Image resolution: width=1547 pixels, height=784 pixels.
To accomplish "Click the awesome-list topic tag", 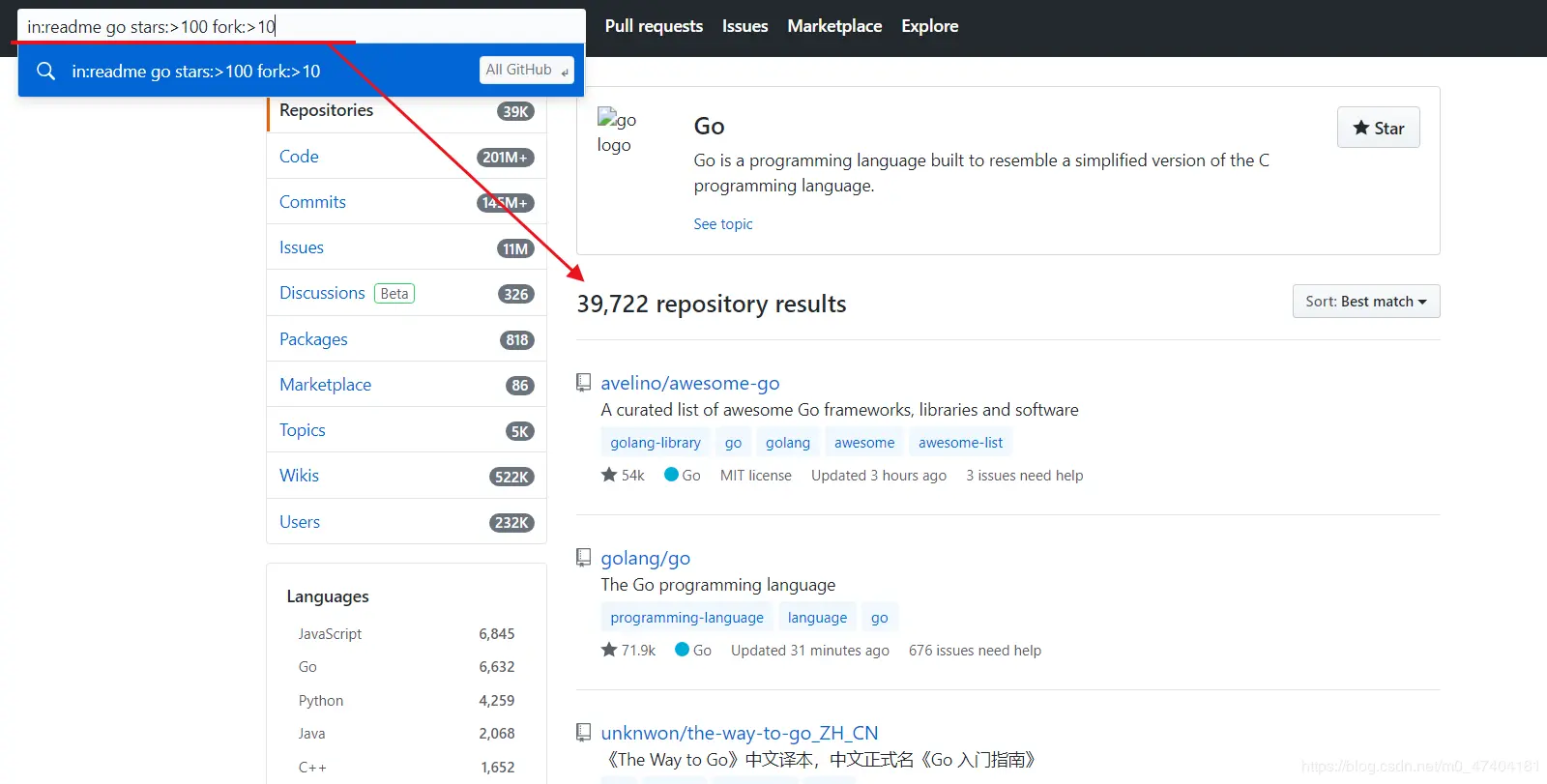I will tap(960, 443).
